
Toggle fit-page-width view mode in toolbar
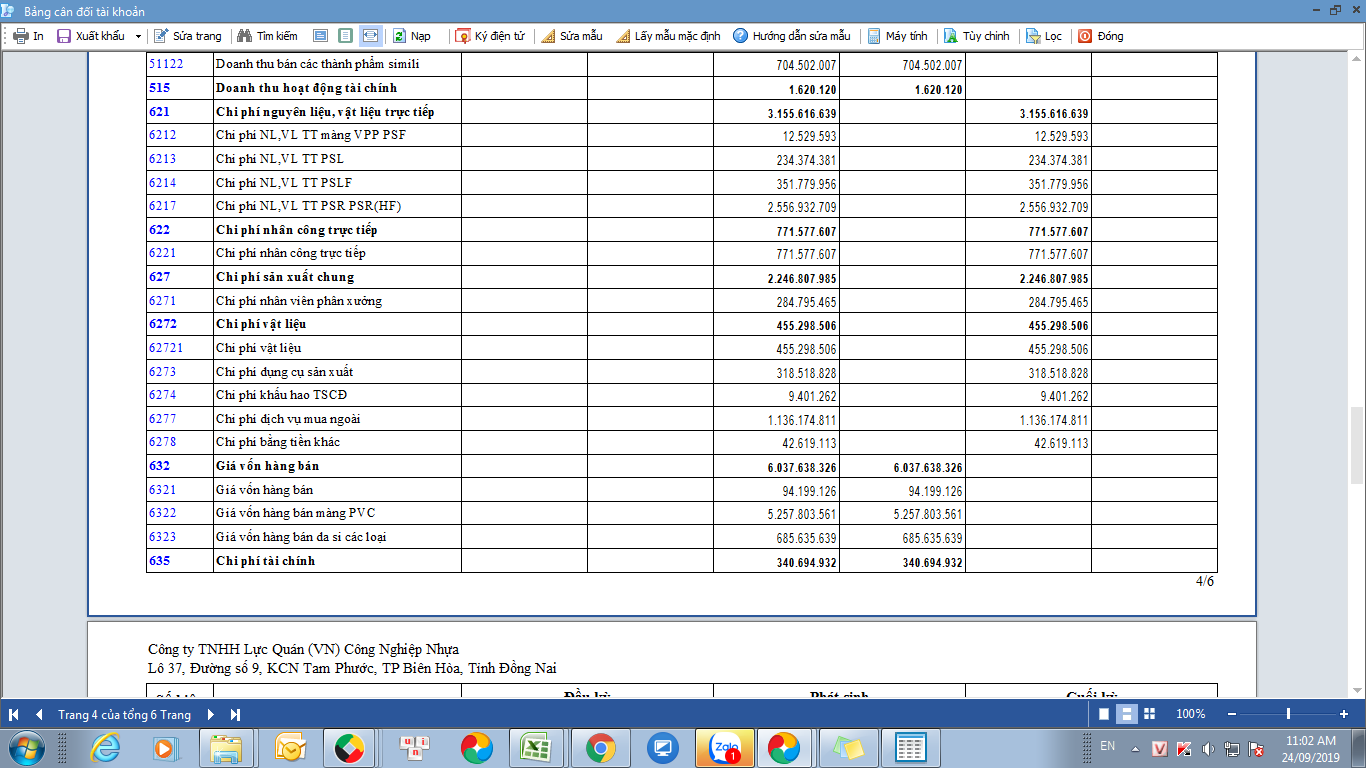click(x=370, y=36)
